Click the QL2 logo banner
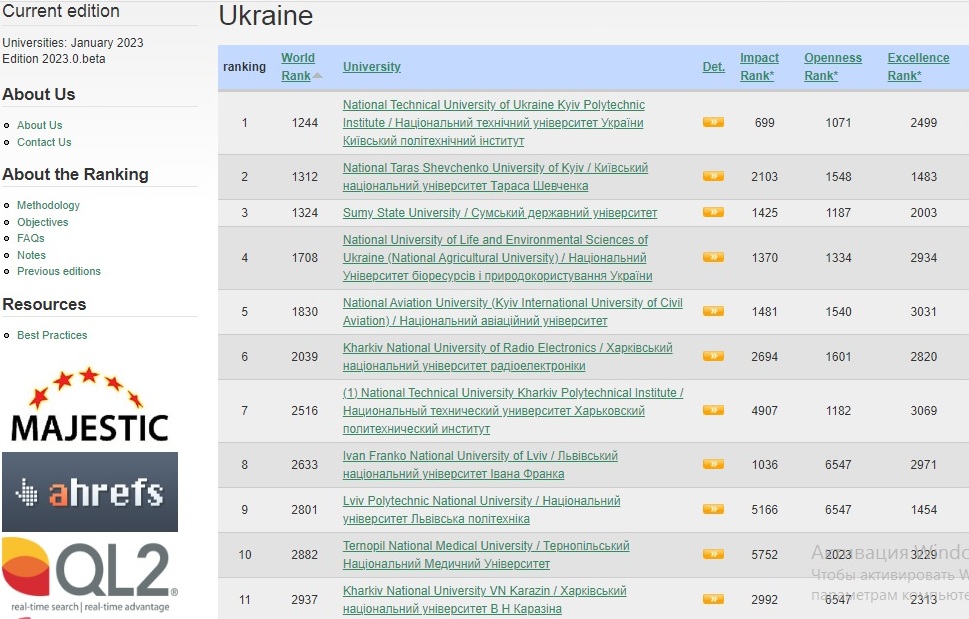969x619 pixels. [89, 575]
